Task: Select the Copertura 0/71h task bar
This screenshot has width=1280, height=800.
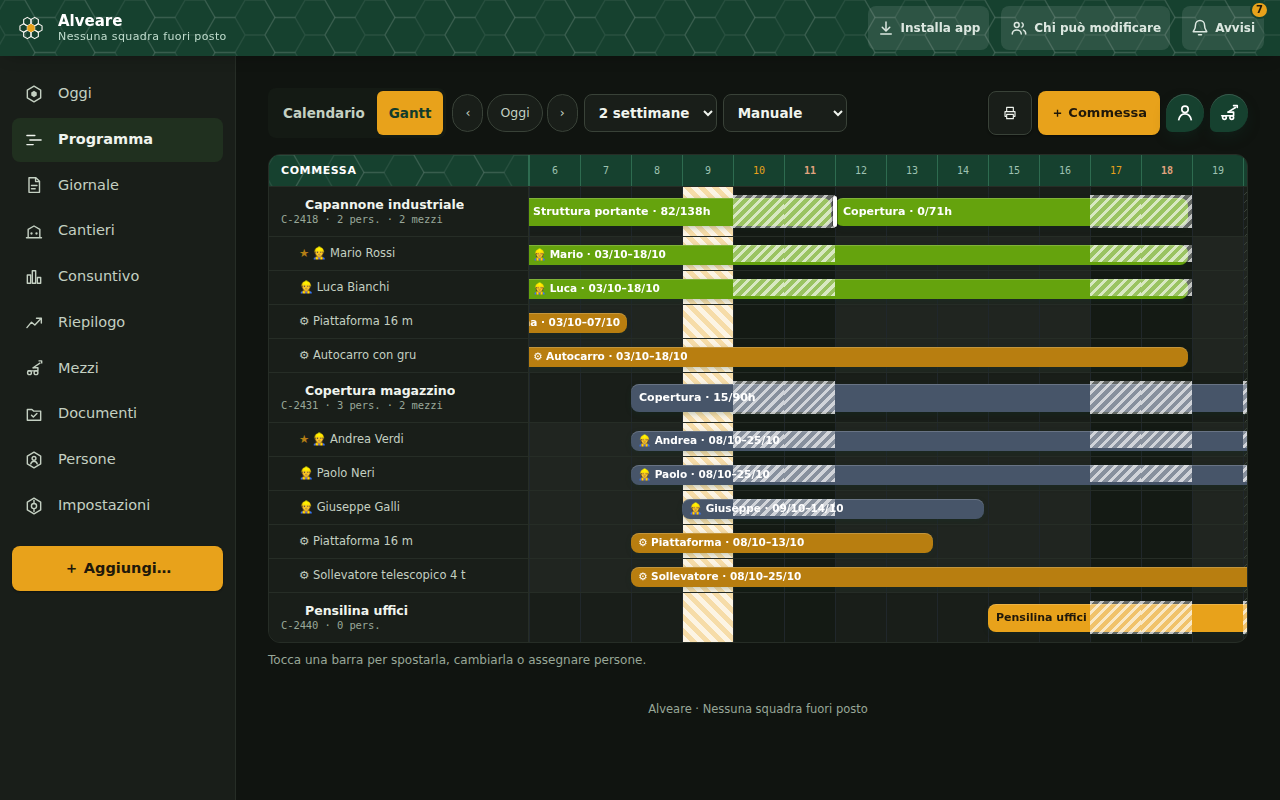Action: pos(1013,212)
